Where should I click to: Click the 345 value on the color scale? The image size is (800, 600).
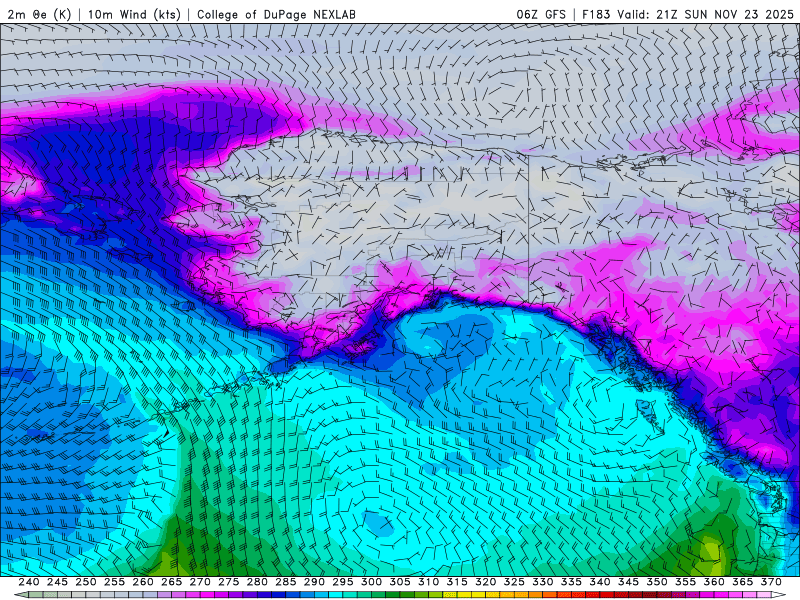tap(629, 582)
